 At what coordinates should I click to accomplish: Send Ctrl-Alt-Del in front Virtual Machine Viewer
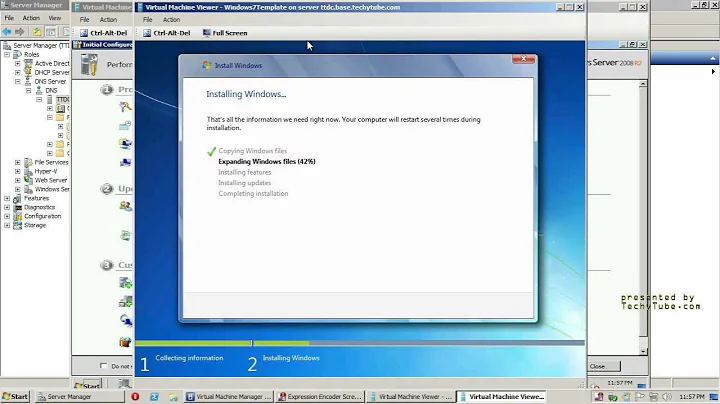click(x=167, y=33)
